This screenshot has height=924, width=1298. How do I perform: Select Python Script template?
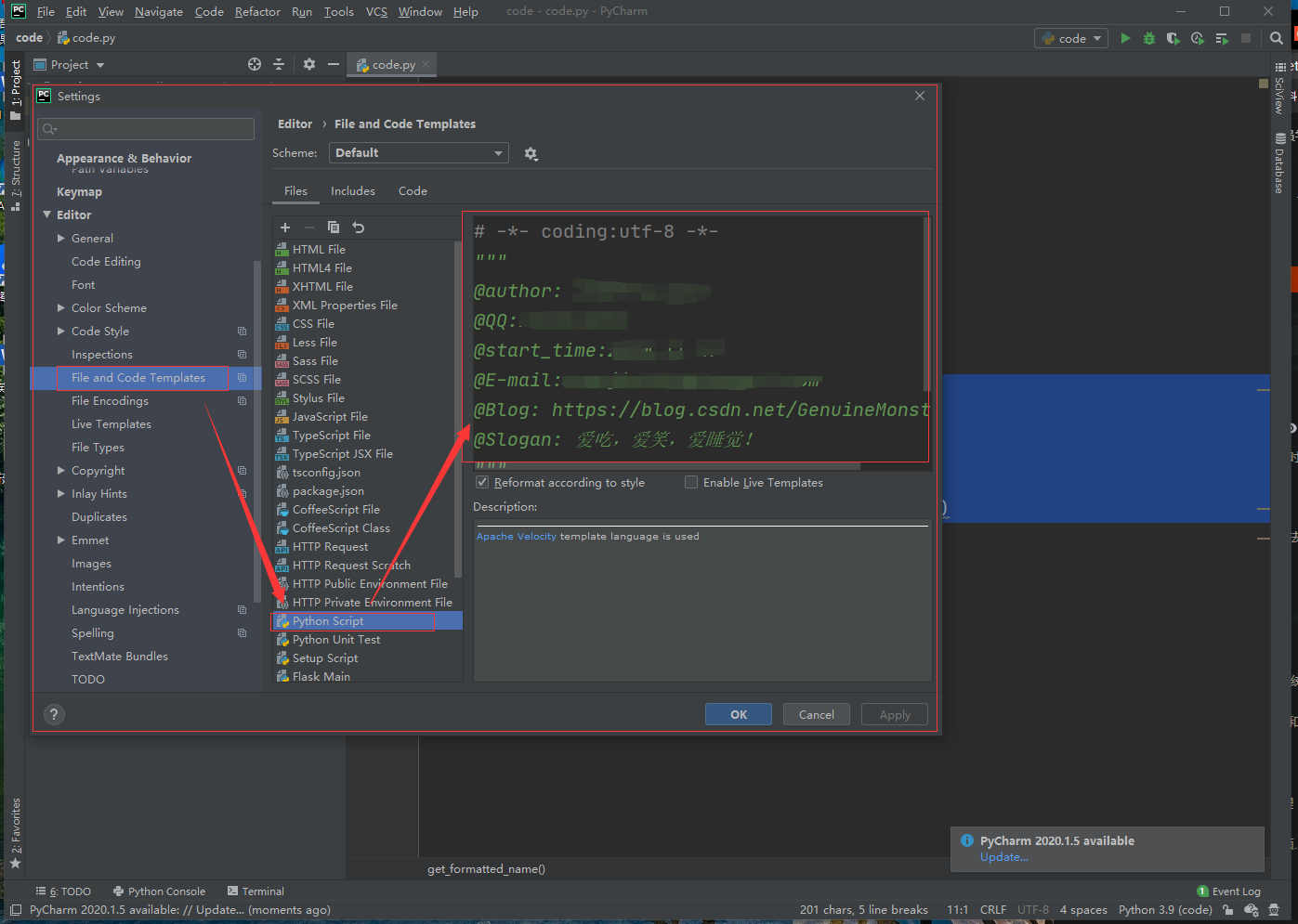pyautogui.click(x=367, y=621)
